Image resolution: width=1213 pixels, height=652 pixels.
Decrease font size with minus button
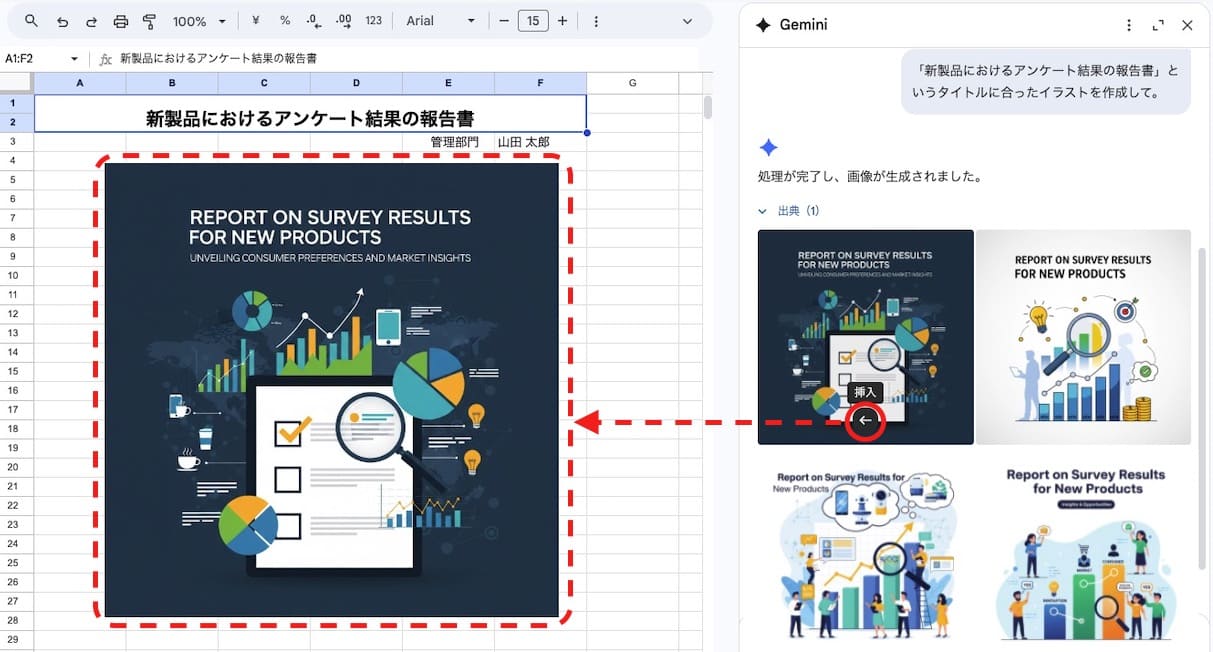tap(504, 21)
